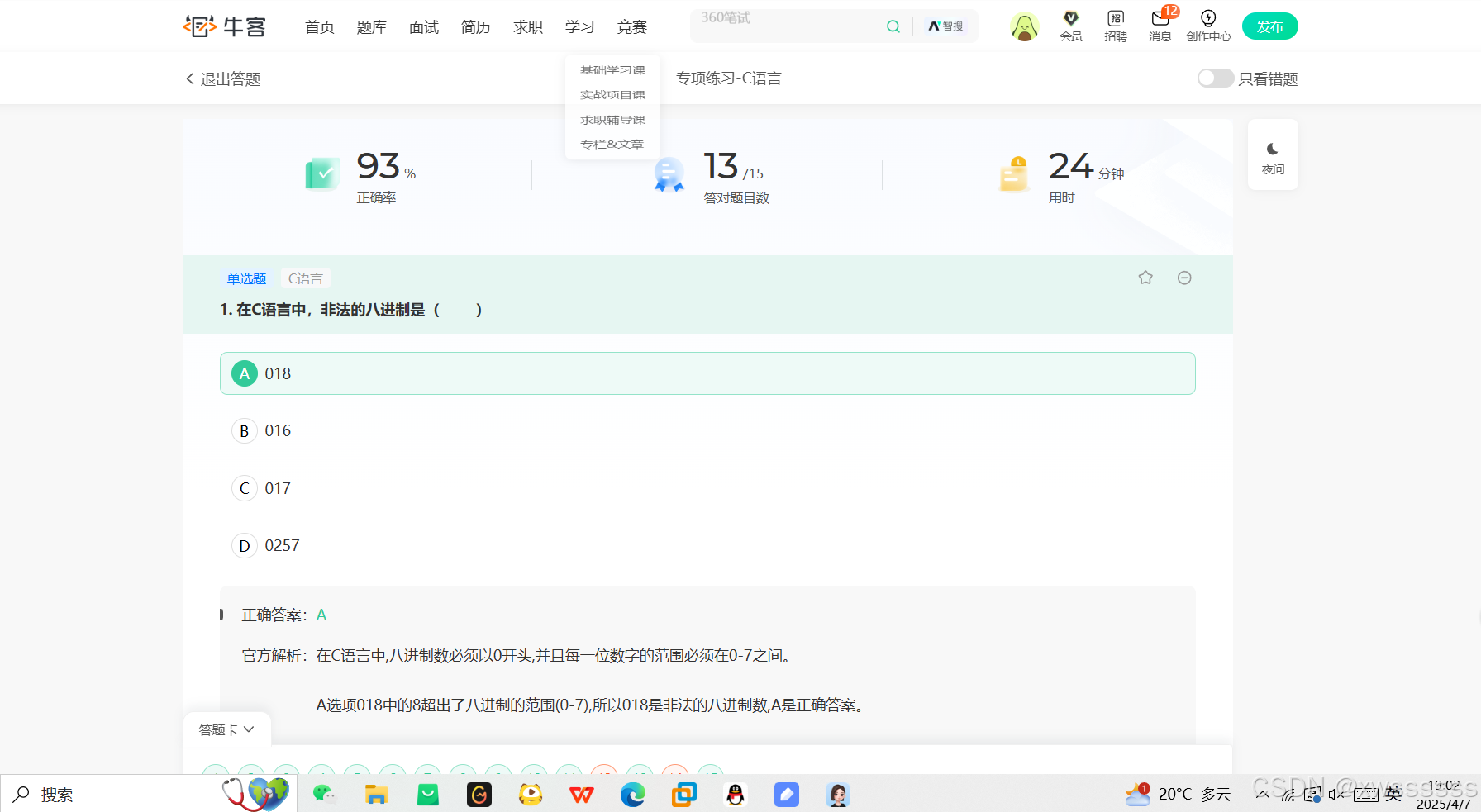
Task: Select answer option D 0257
Action: tap(707, 545)
